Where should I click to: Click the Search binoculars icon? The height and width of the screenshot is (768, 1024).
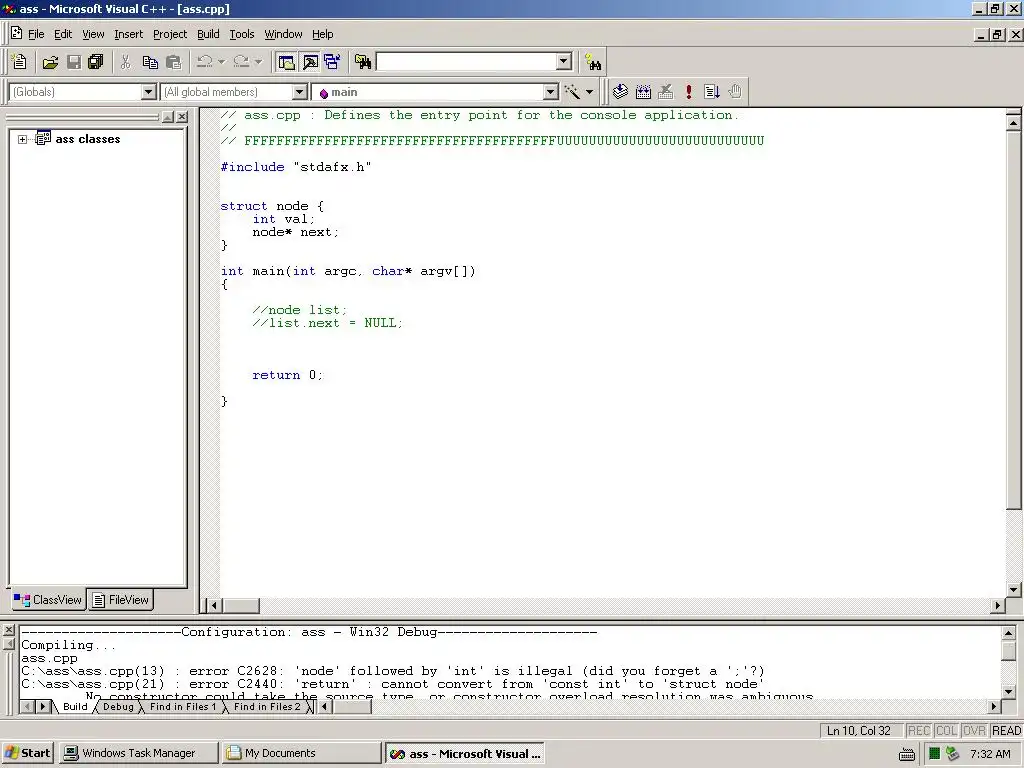click(x=593, y=62)
